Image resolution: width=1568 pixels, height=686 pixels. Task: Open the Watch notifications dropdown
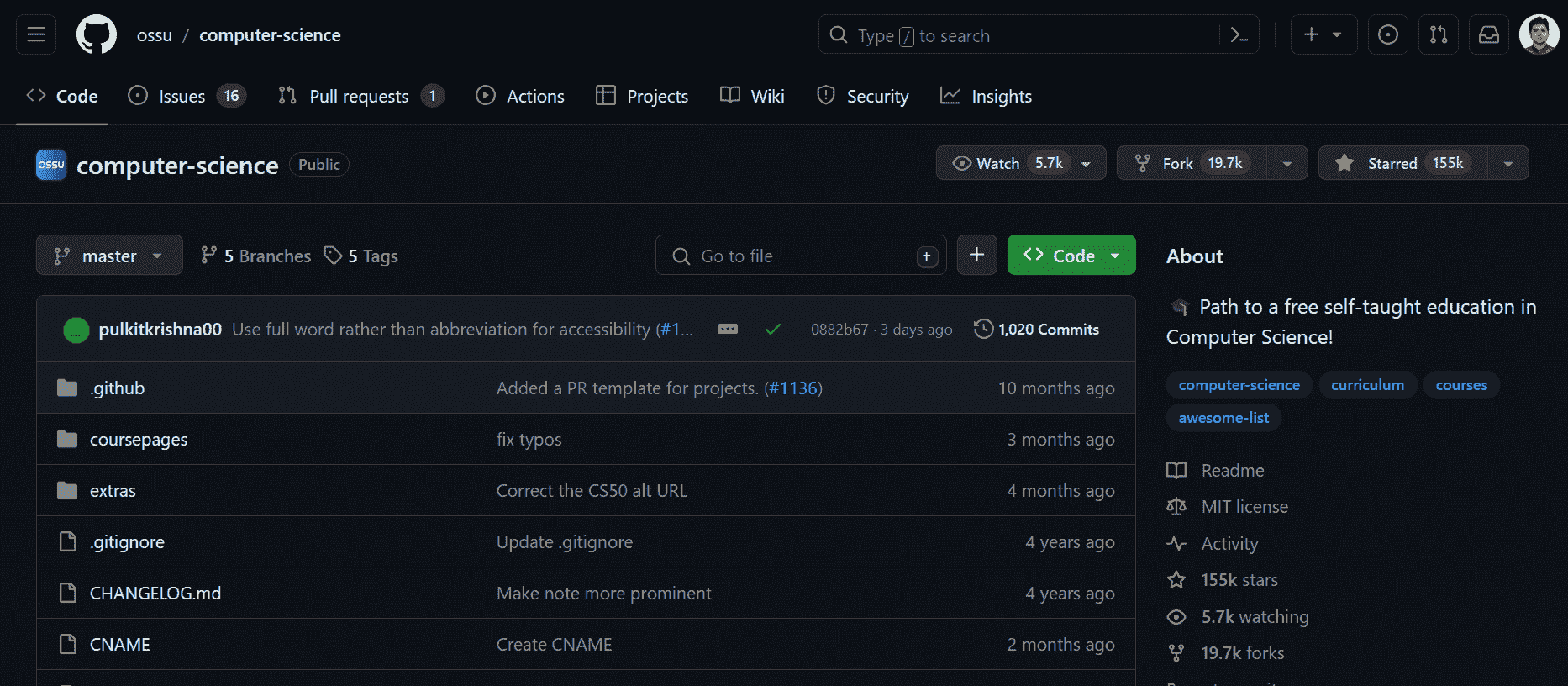pyautogui.click(x=1021, y=163)
